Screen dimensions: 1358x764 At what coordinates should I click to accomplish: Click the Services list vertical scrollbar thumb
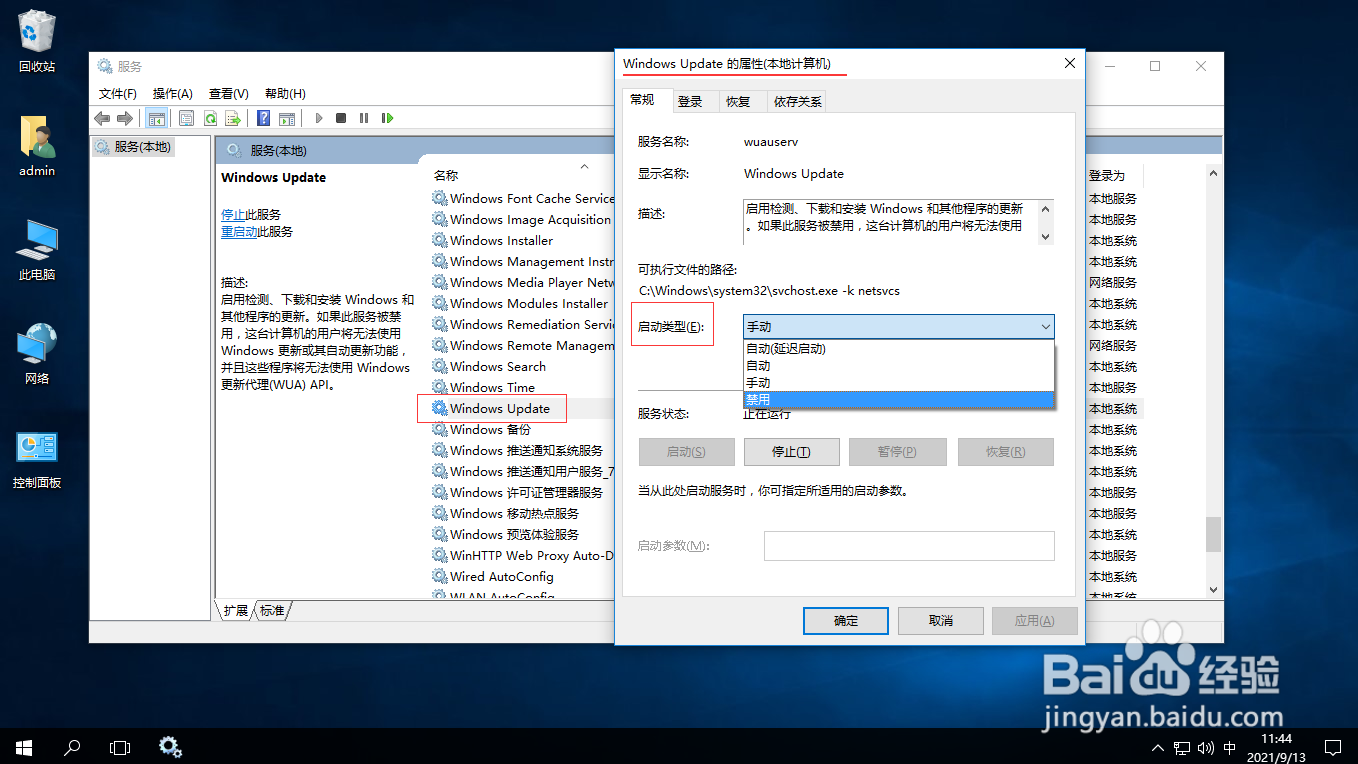[x=1214, y=534]
